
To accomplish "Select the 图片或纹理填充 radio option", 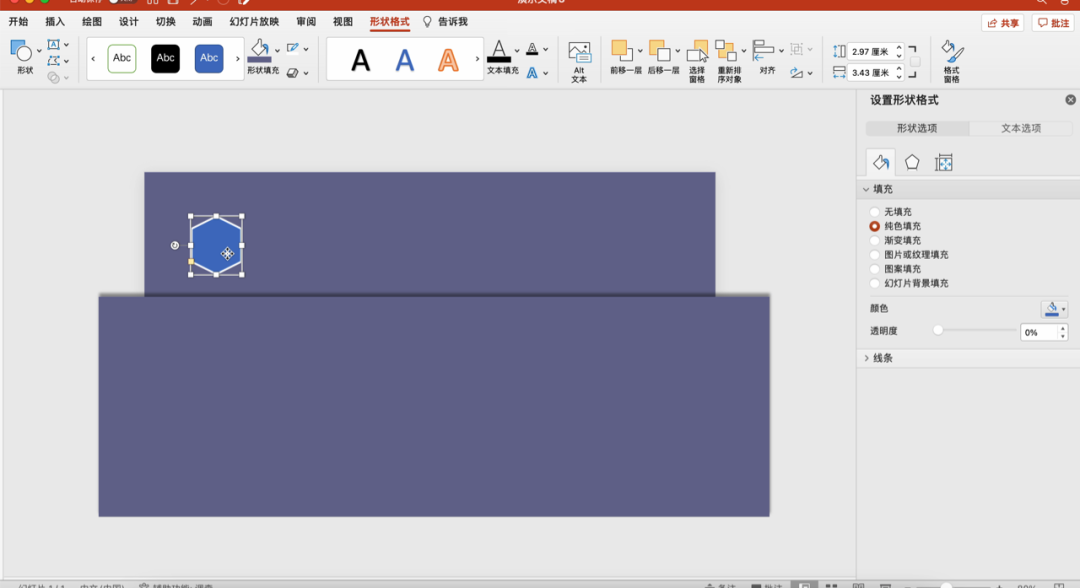I will [875, 255].
